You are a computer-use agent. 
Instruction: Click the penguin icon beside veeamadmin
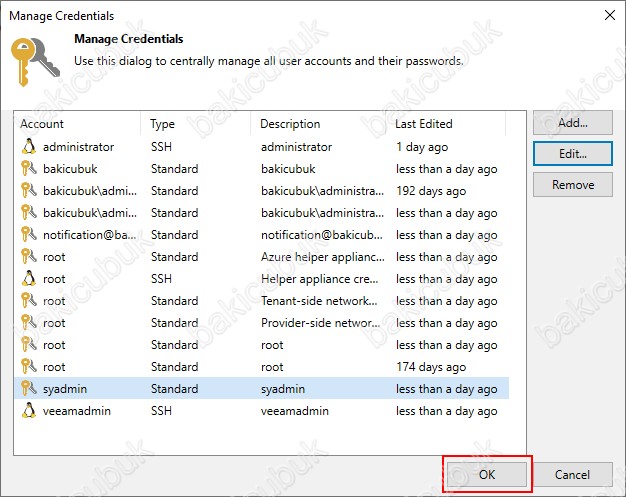pos(29,410)
